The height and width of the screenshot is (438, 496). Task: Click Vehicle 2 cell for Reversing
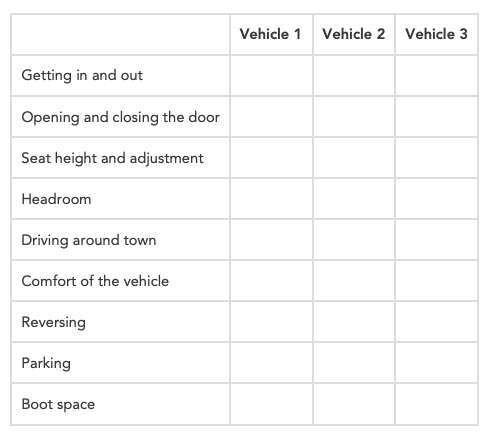(354, 322)
